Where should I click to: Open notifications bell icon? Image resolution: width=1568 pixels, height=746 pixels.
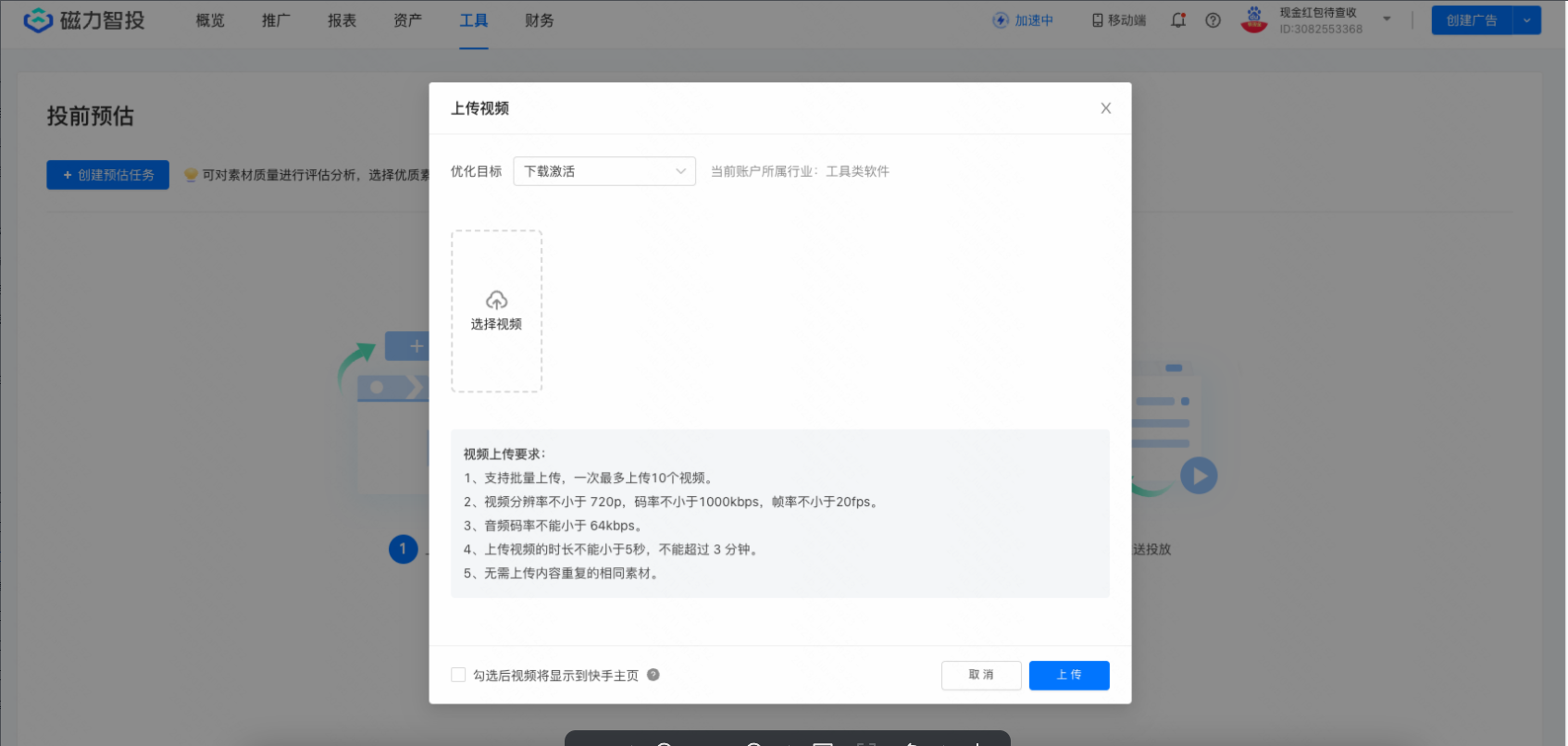1178,20
